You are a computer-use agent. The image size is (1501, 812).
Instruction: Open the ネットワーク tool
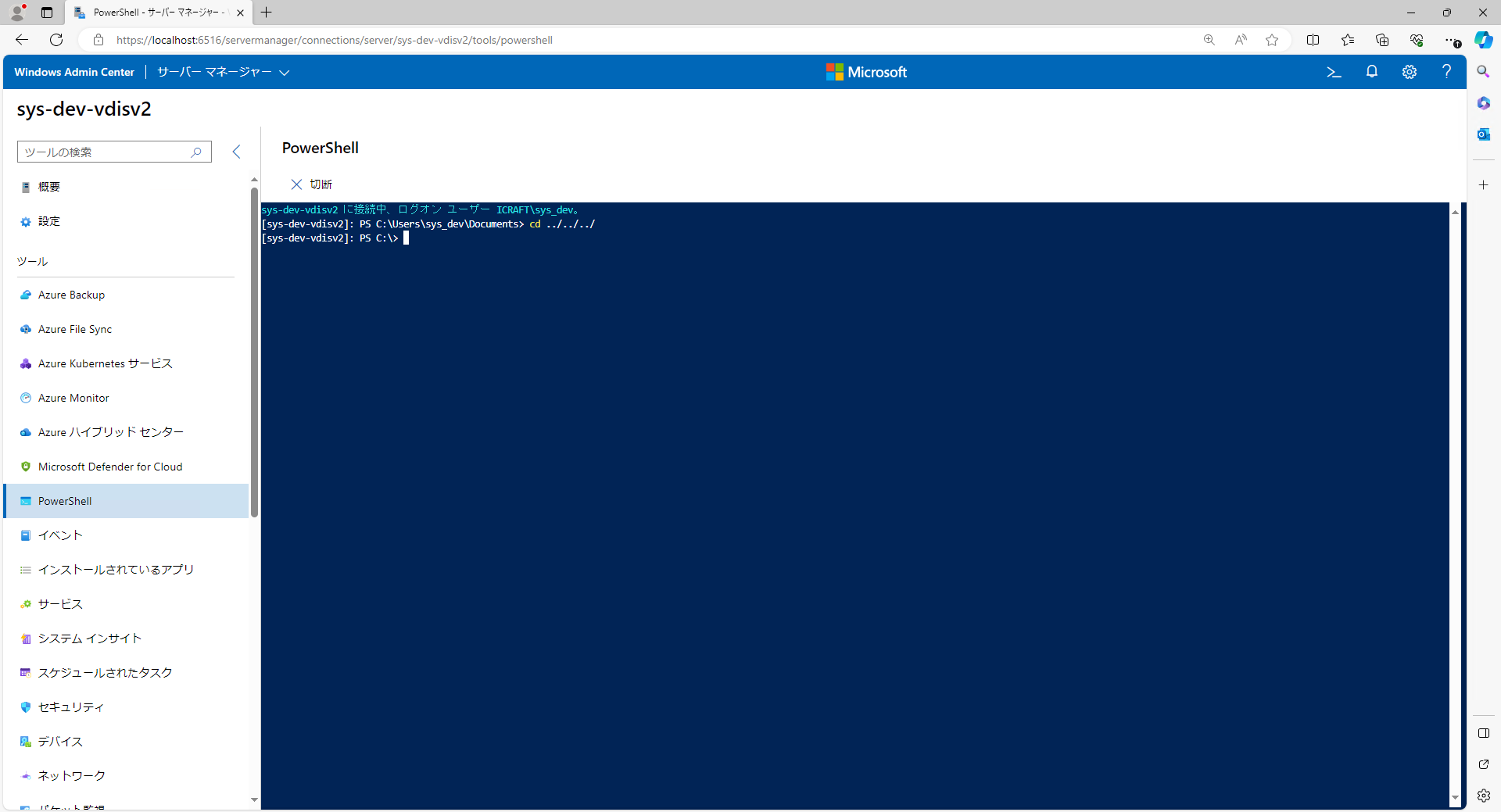[125, 776]
